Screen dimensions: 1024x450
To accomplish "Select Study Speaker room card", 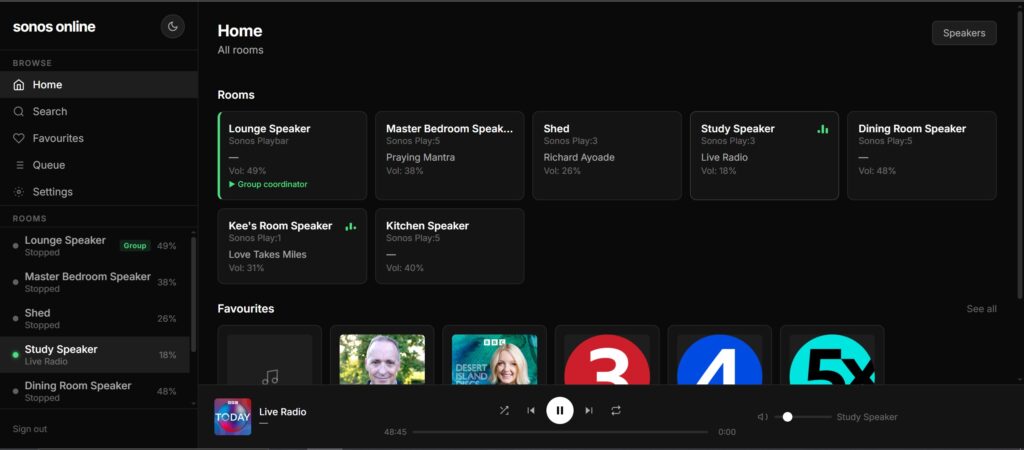I will [x=765, y=155].
